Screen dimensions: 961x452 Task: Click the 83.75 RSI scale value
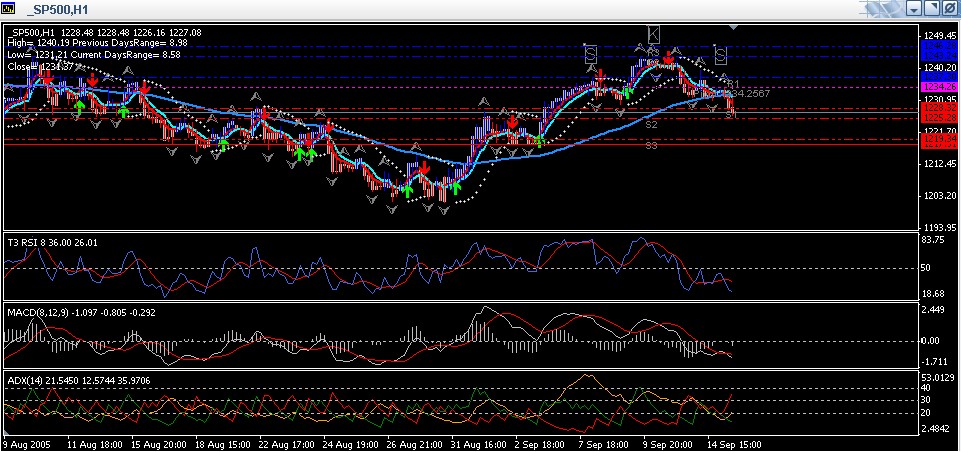coord(935,240)
